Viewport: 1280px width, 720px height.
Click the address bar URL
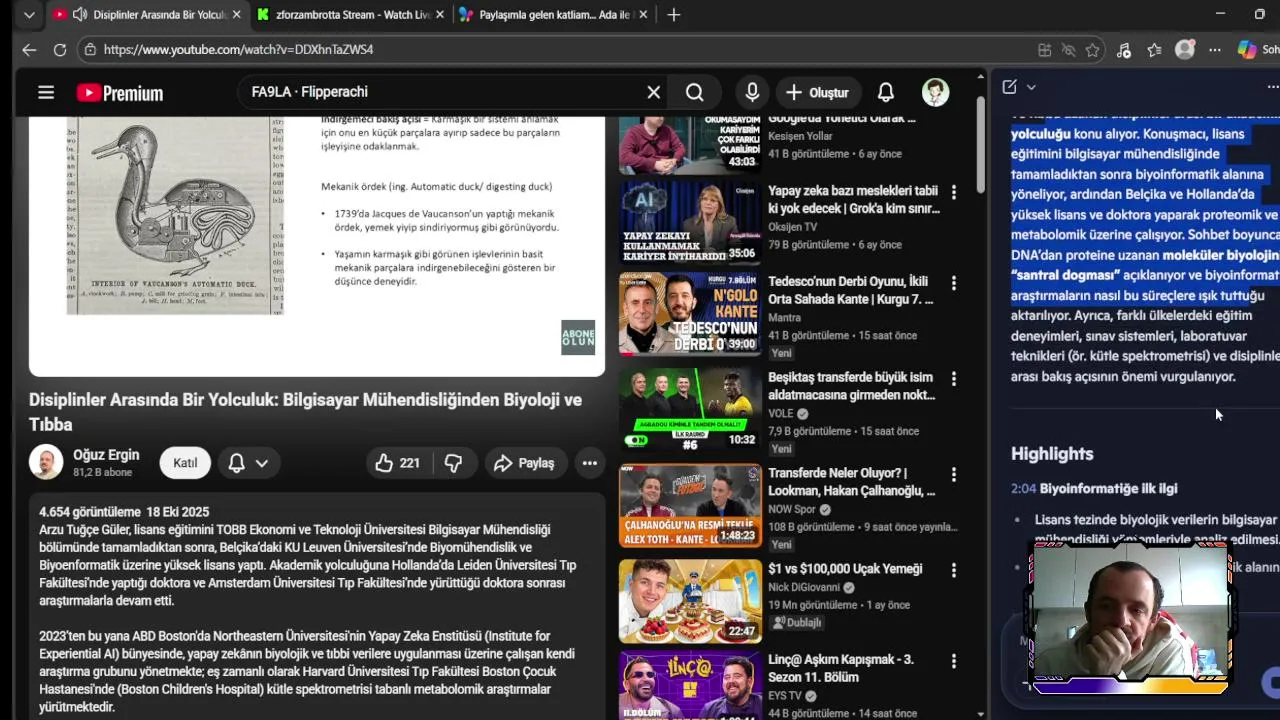point(238,49)
